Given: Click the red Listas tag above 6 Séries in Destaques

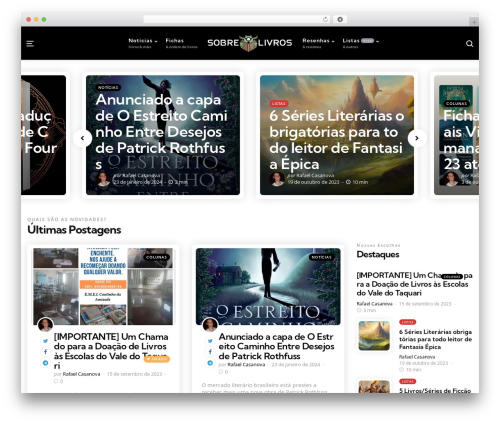Looking at the screenshot, I should 407,322.
